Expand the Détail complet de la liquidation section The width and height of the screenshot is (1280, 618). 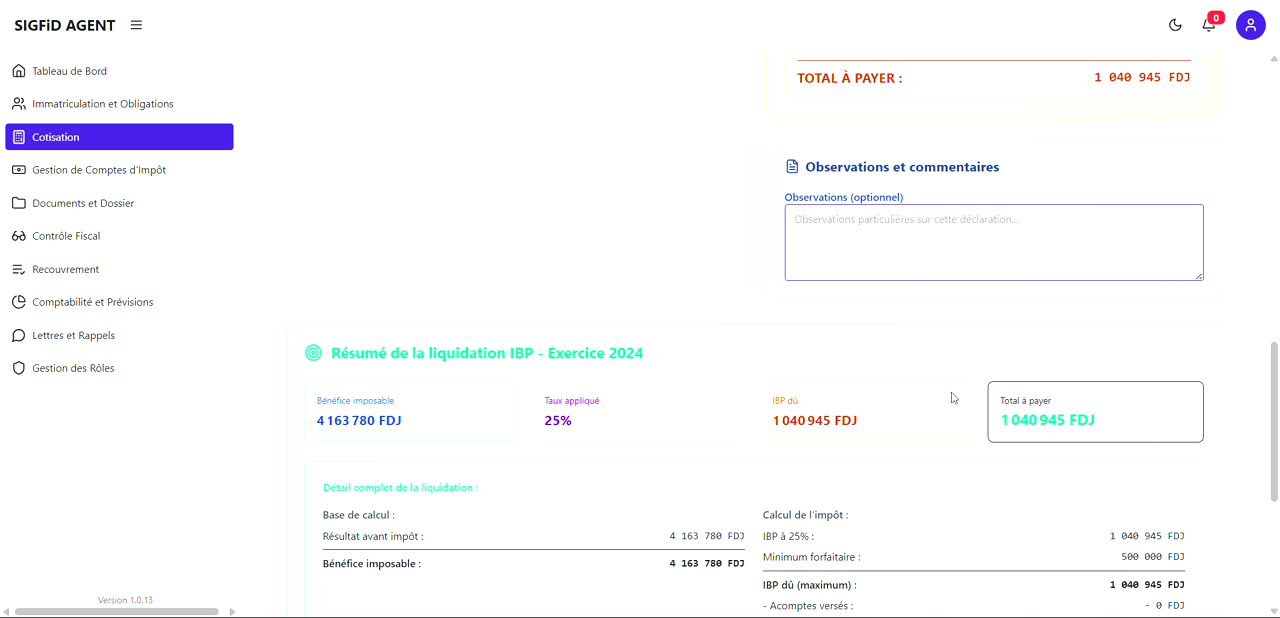pos(400,487)
